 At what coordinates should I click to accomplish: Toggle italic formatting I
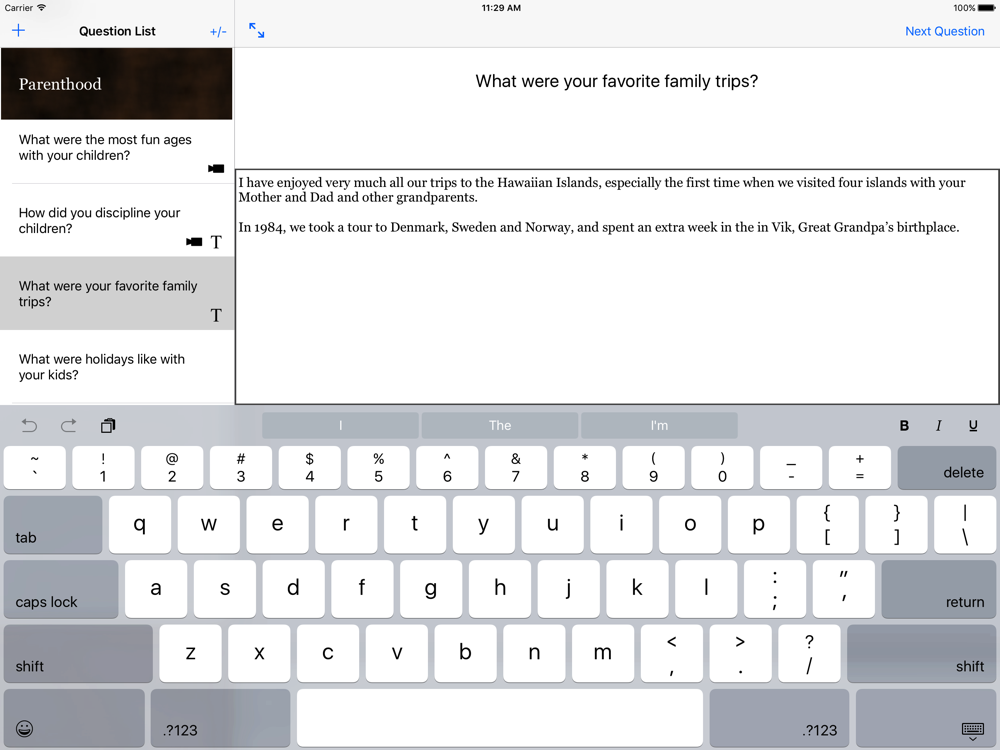point(938,425)
